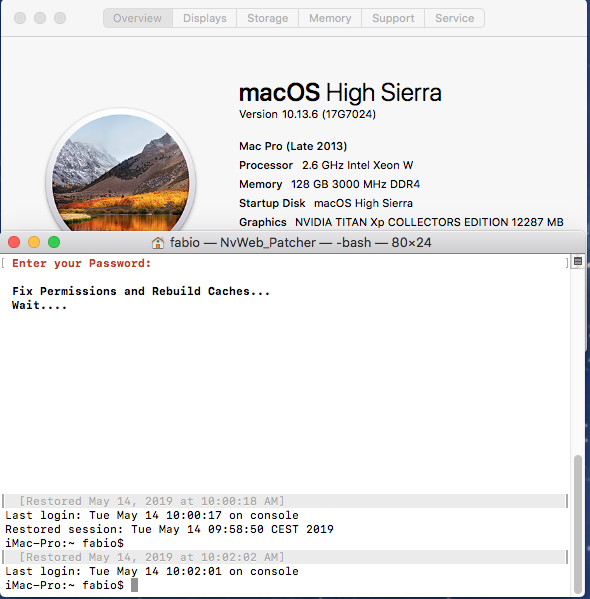Click the Terminal window title text
The image size is (590, 599).
pyautogui.click(x=300, y=243)
